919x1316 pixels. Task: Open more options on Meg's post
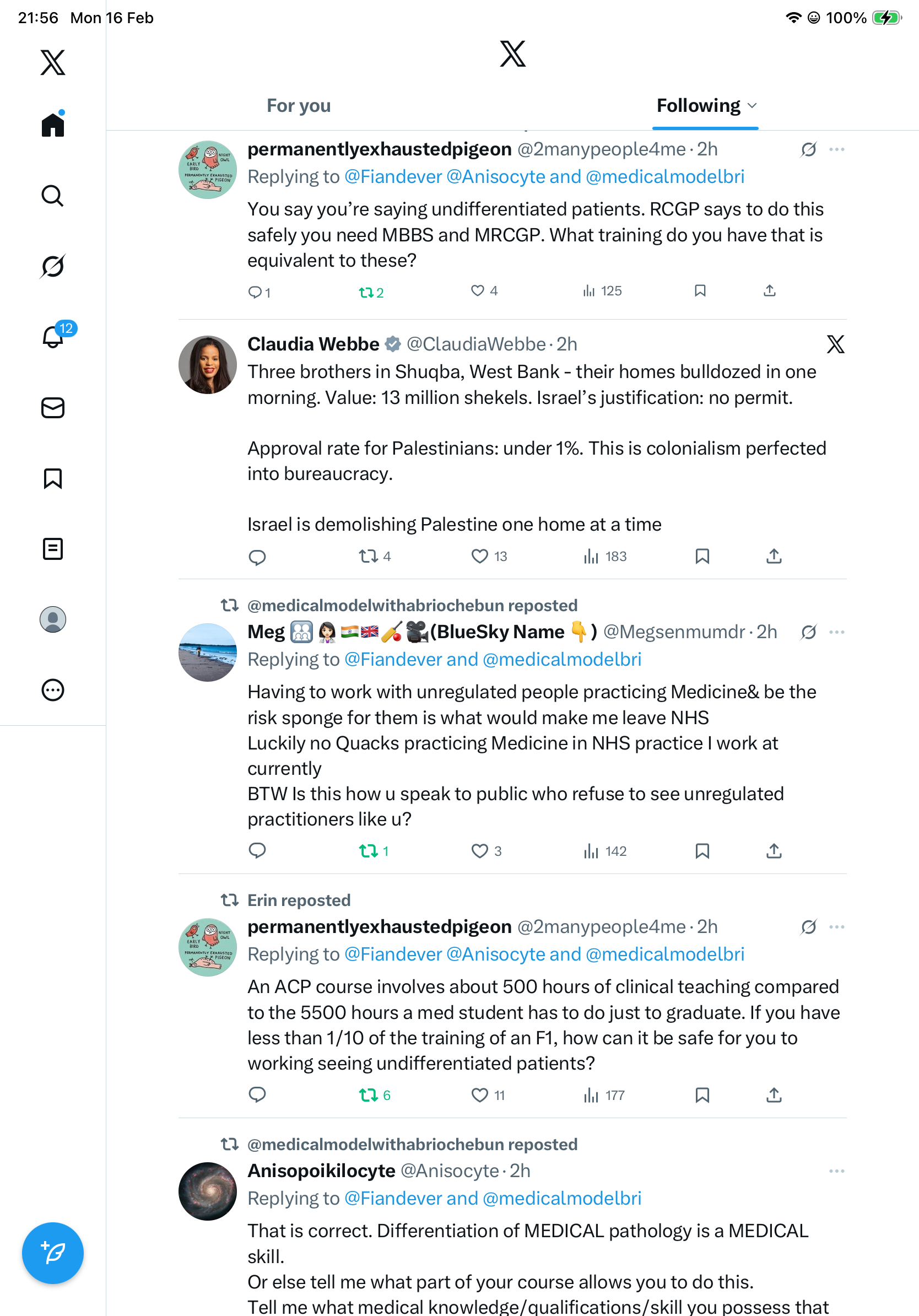(836, 632)
